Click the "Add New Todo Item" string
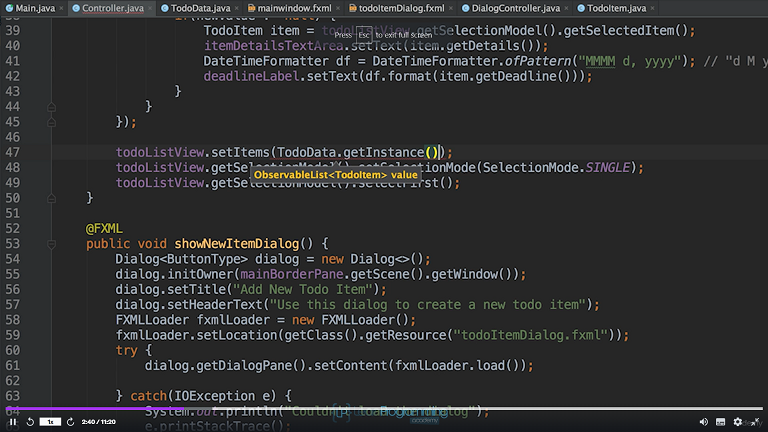Viewport: 768px width, 432px height. 303,289
